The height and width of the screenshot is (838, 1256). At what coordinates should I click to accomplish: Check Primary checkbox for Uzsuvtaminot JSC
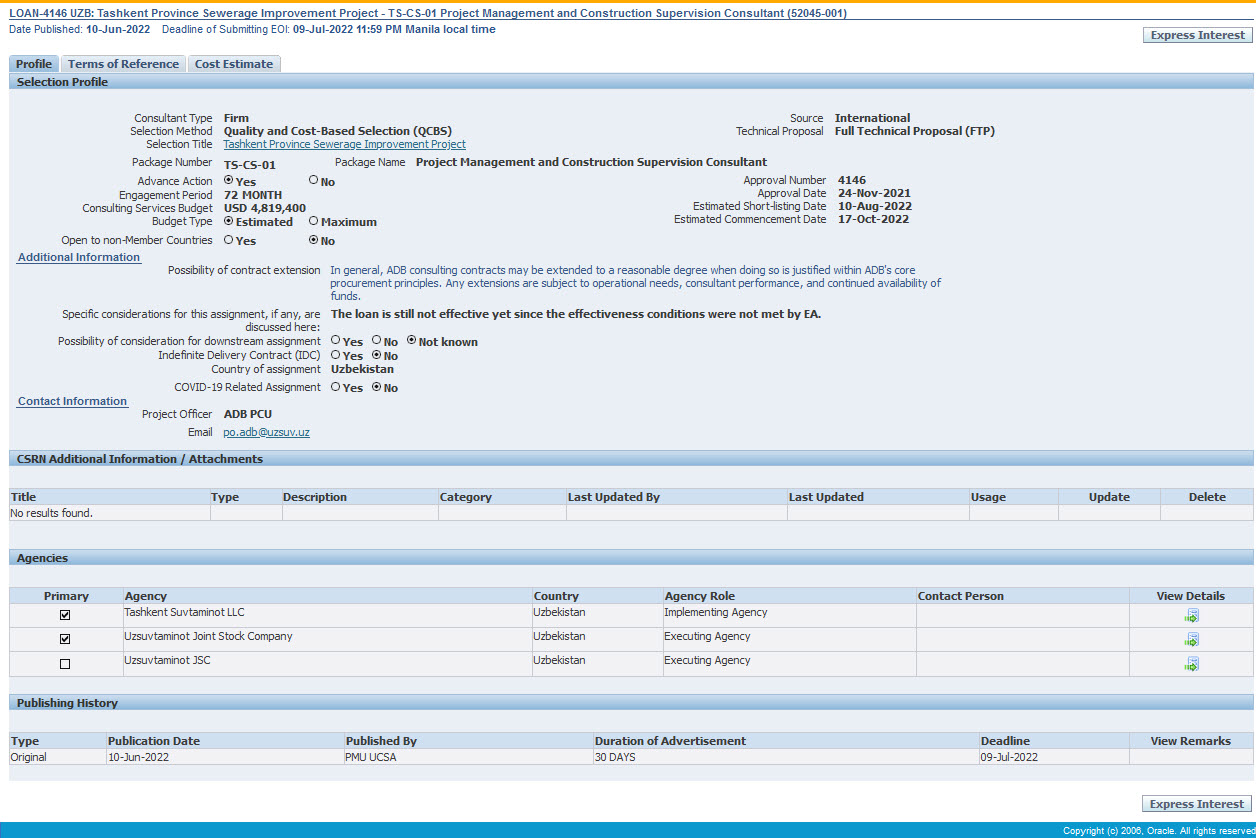(66, 664)
